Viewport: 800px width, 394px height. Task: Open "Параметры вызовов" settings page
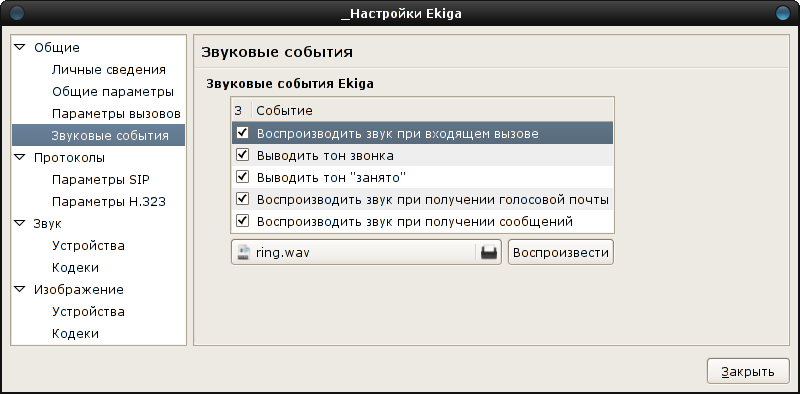(x=116, y=113)
